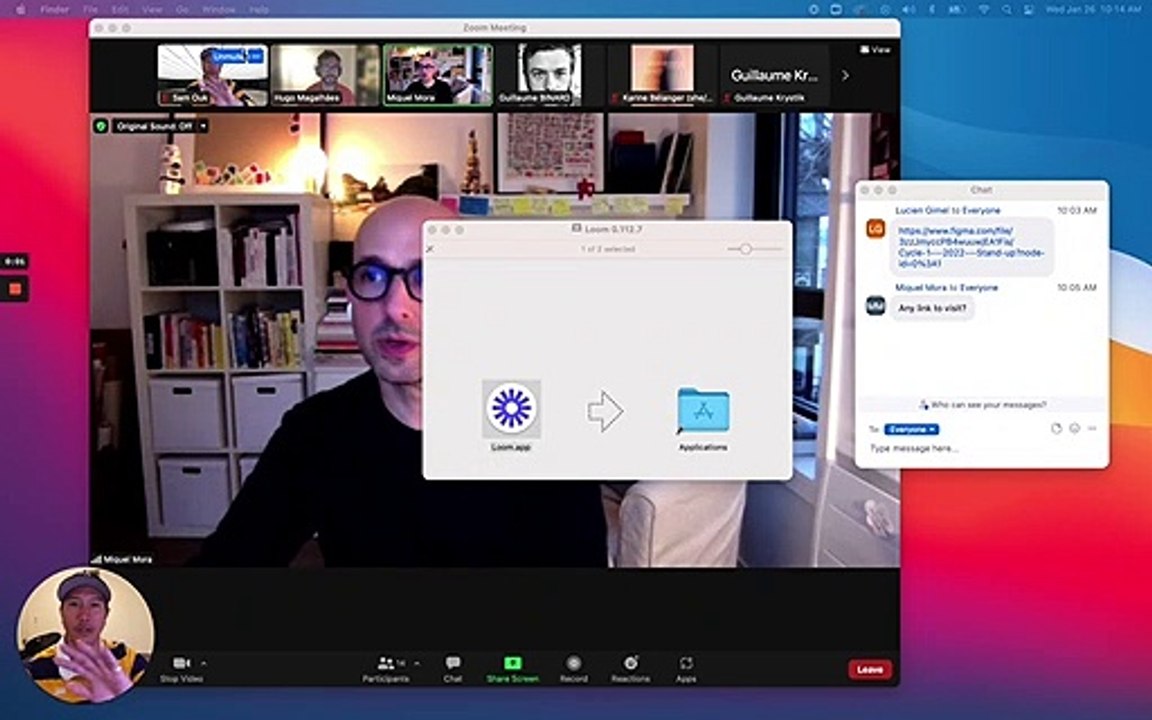Screen dimensions: 1152x720
Task: Open the Edit menu in the menu bar
Action: click(x=120, y=10)
